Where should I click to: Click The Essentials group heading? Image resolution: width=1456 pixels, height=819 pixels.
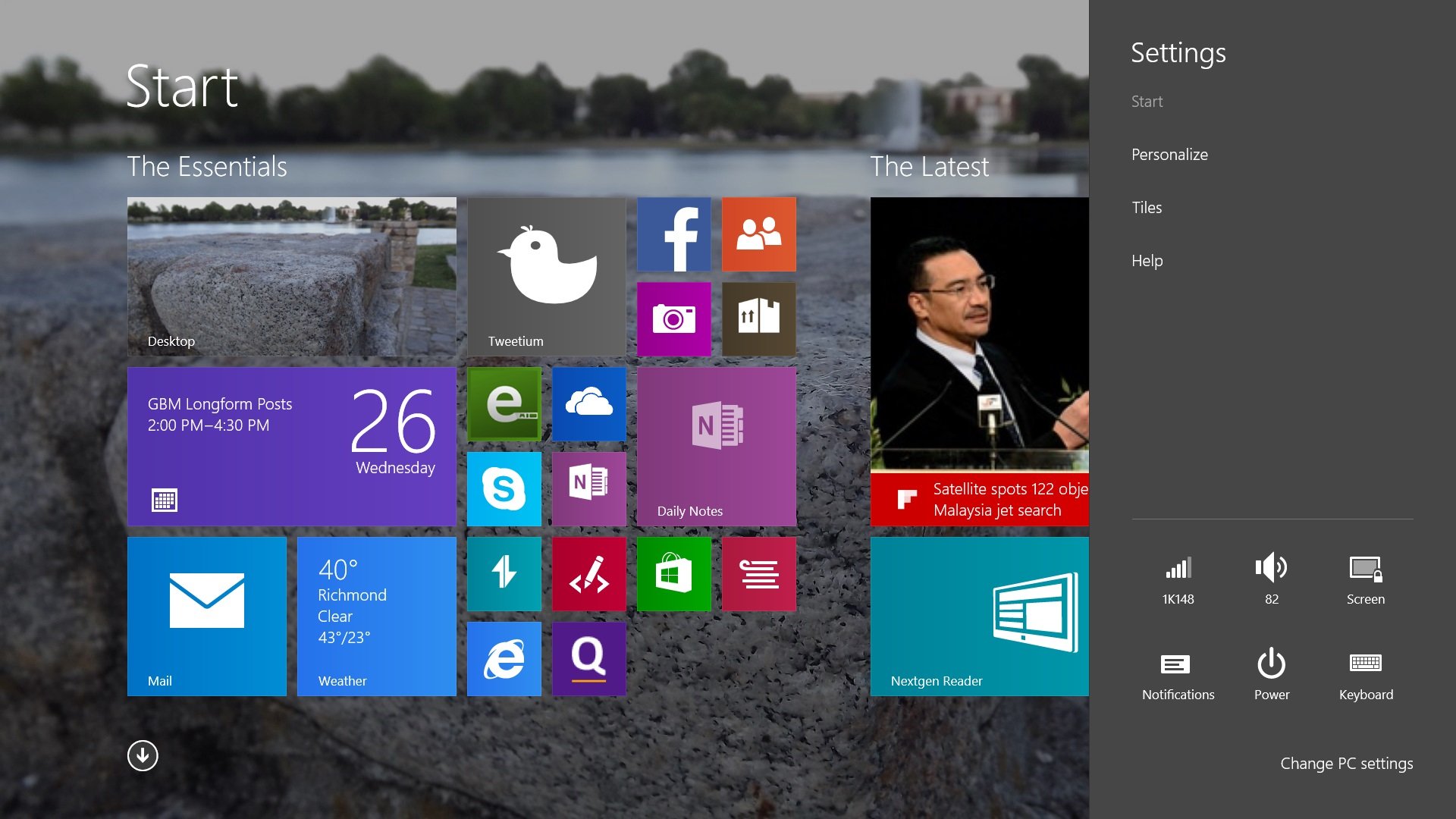tap(207, 166)
